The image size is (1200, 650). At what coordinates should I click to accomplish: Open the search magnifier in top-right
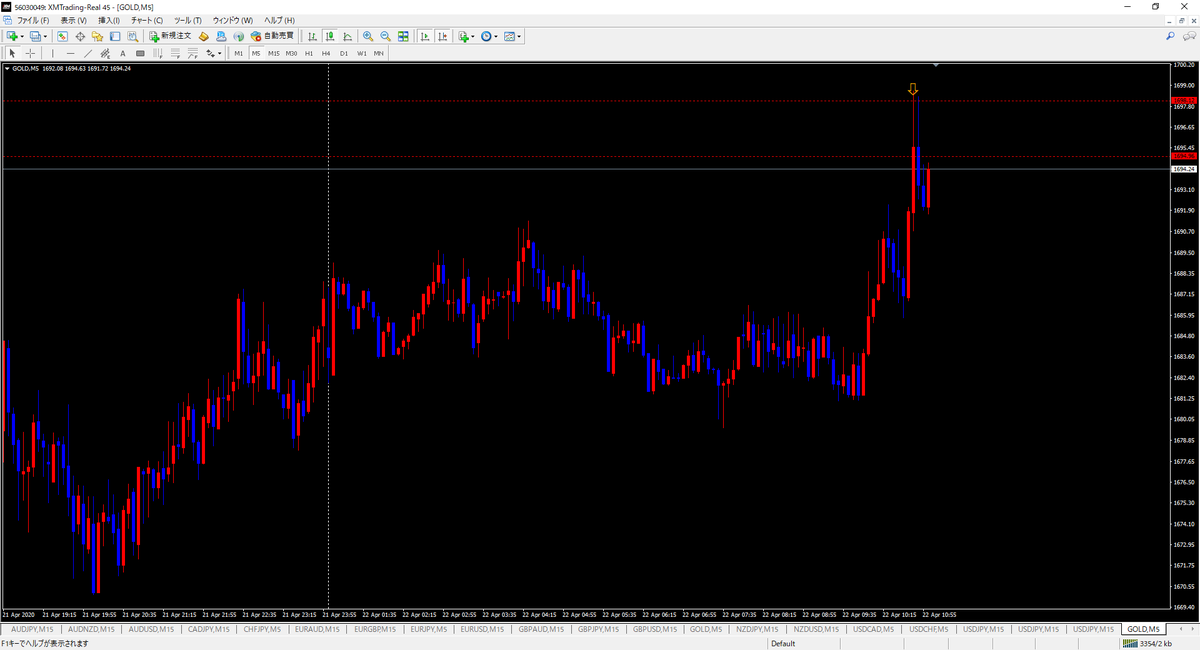(1170, 36)
